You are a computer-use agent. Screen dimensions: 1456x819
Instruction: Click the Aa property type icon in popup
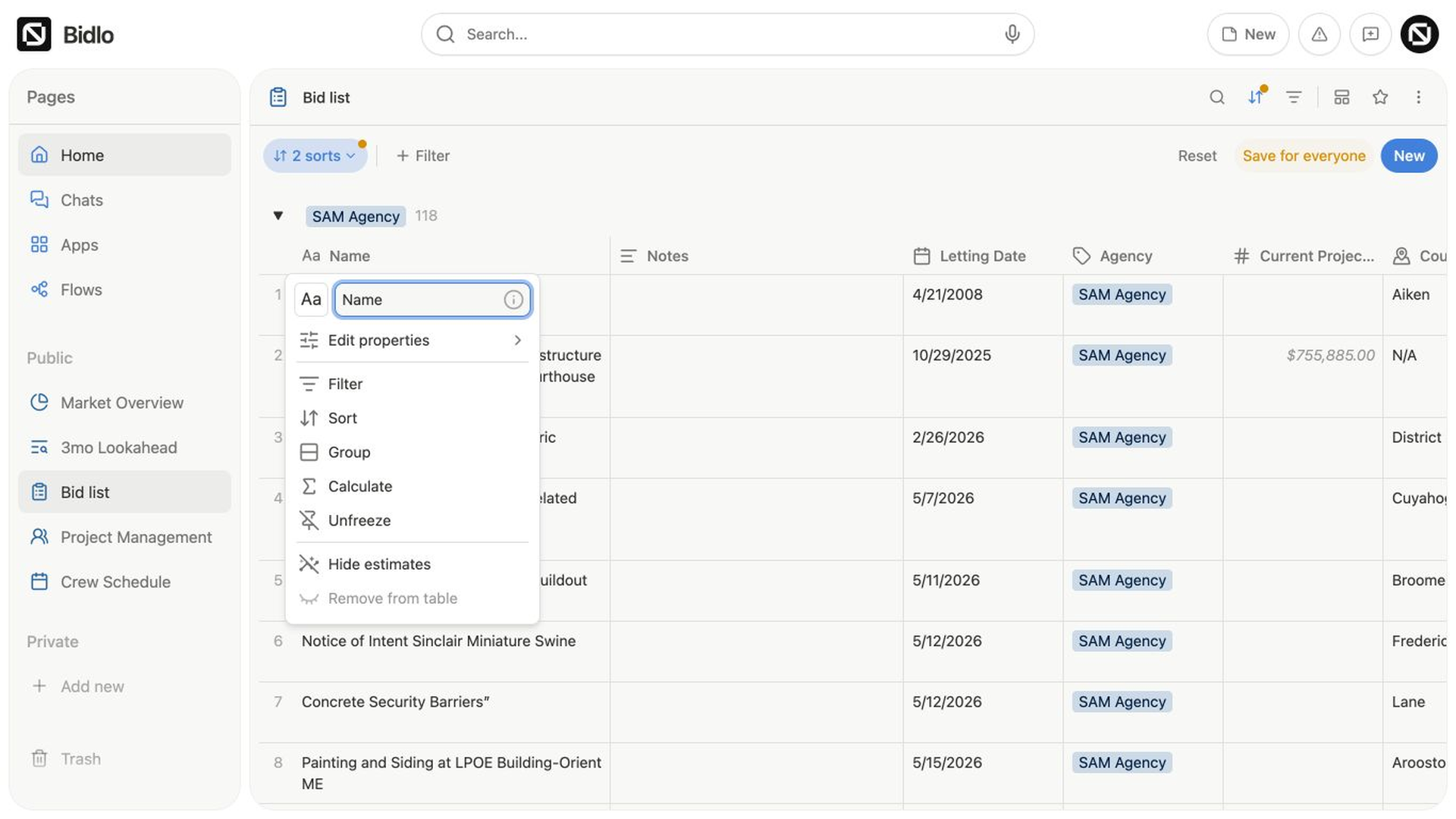coord(311,300)
